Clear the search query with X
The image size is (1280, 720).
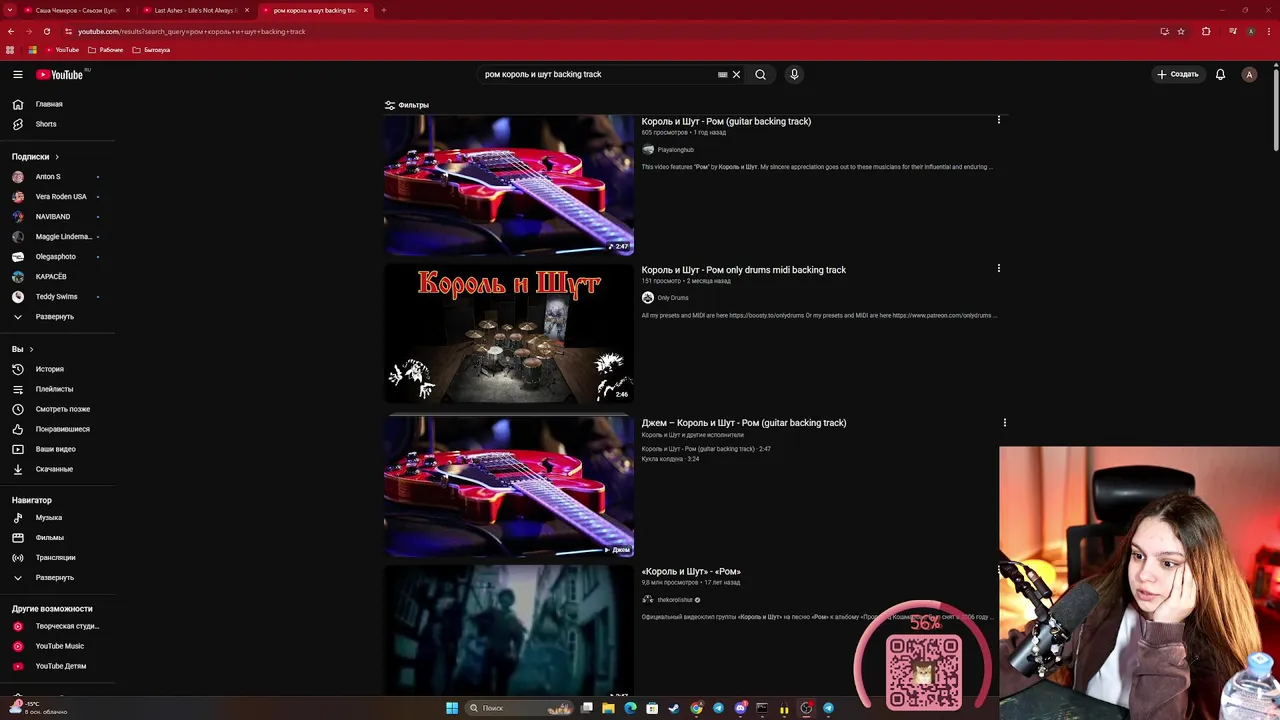click(736, 74)
